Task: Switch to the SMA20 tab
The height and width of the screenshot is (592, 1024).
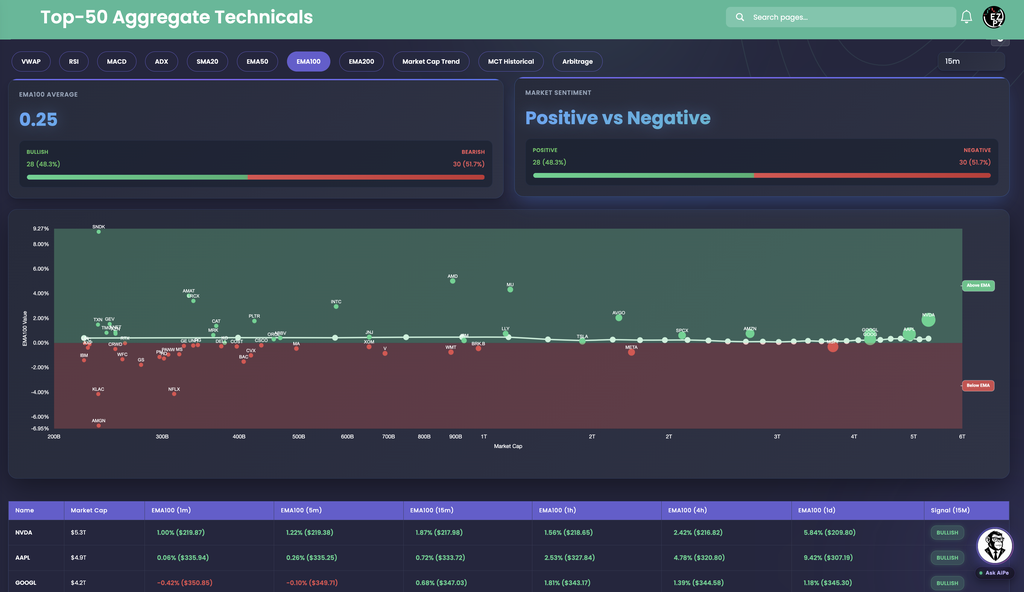Action: pos(207,61)
